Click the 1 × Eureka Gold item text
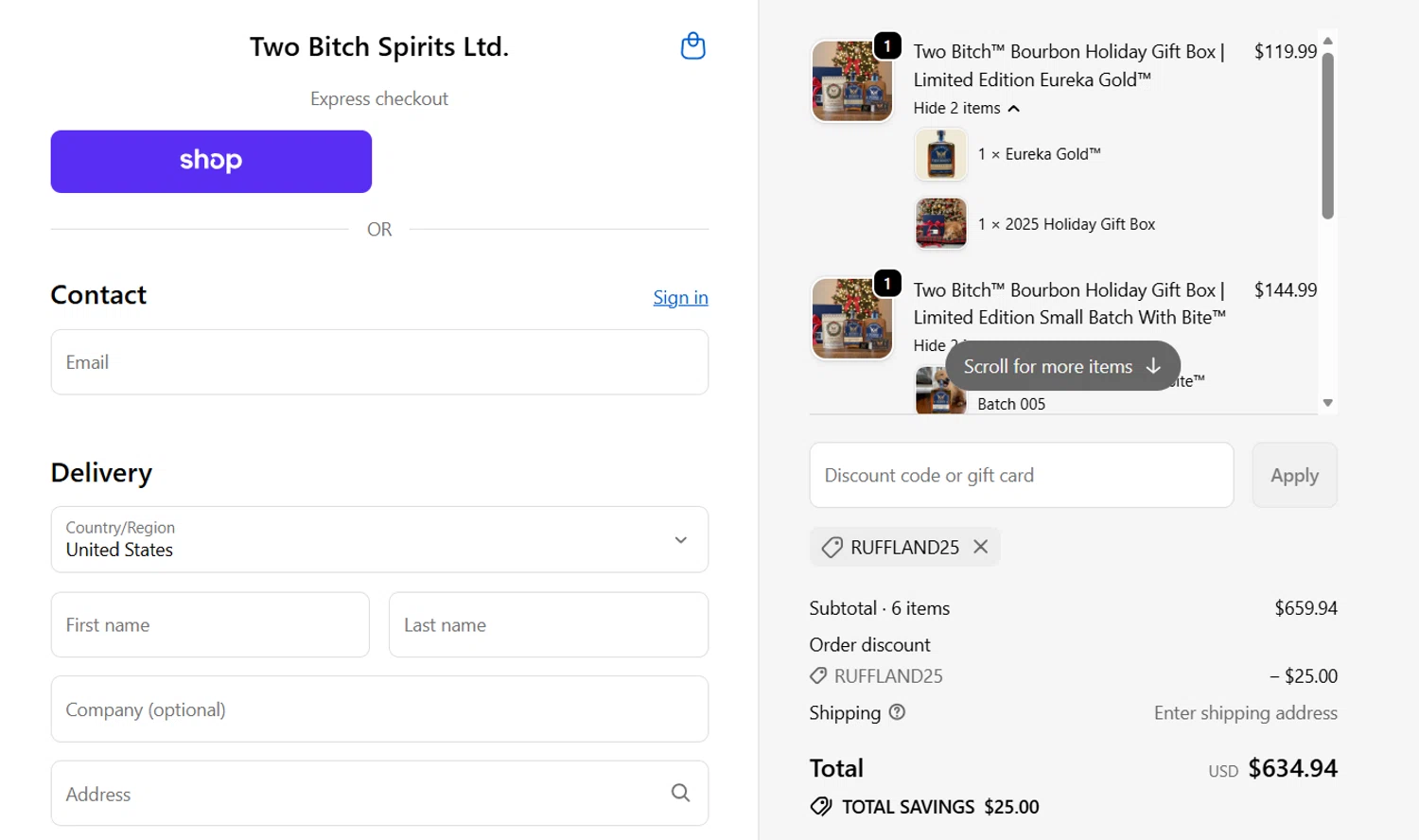 pyautogui.click(x=1039, y=154)
